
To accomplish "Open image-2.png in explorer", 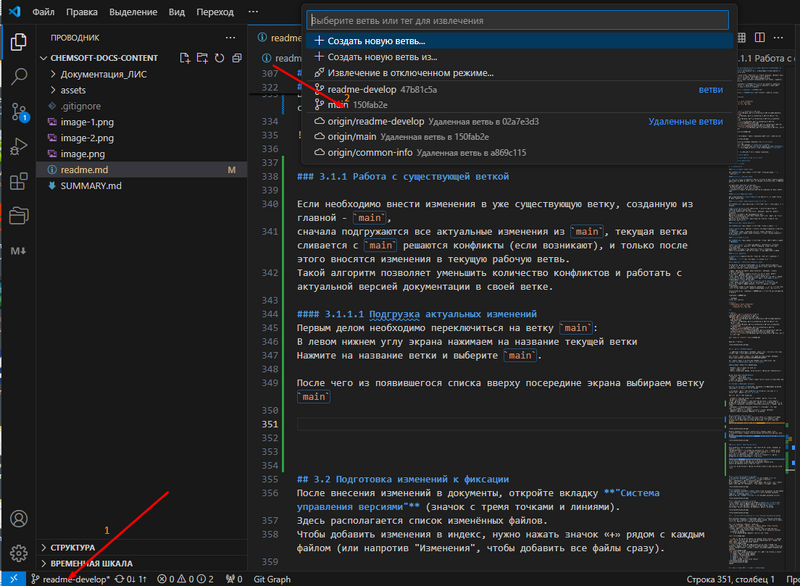I will [x=142, y=138].
